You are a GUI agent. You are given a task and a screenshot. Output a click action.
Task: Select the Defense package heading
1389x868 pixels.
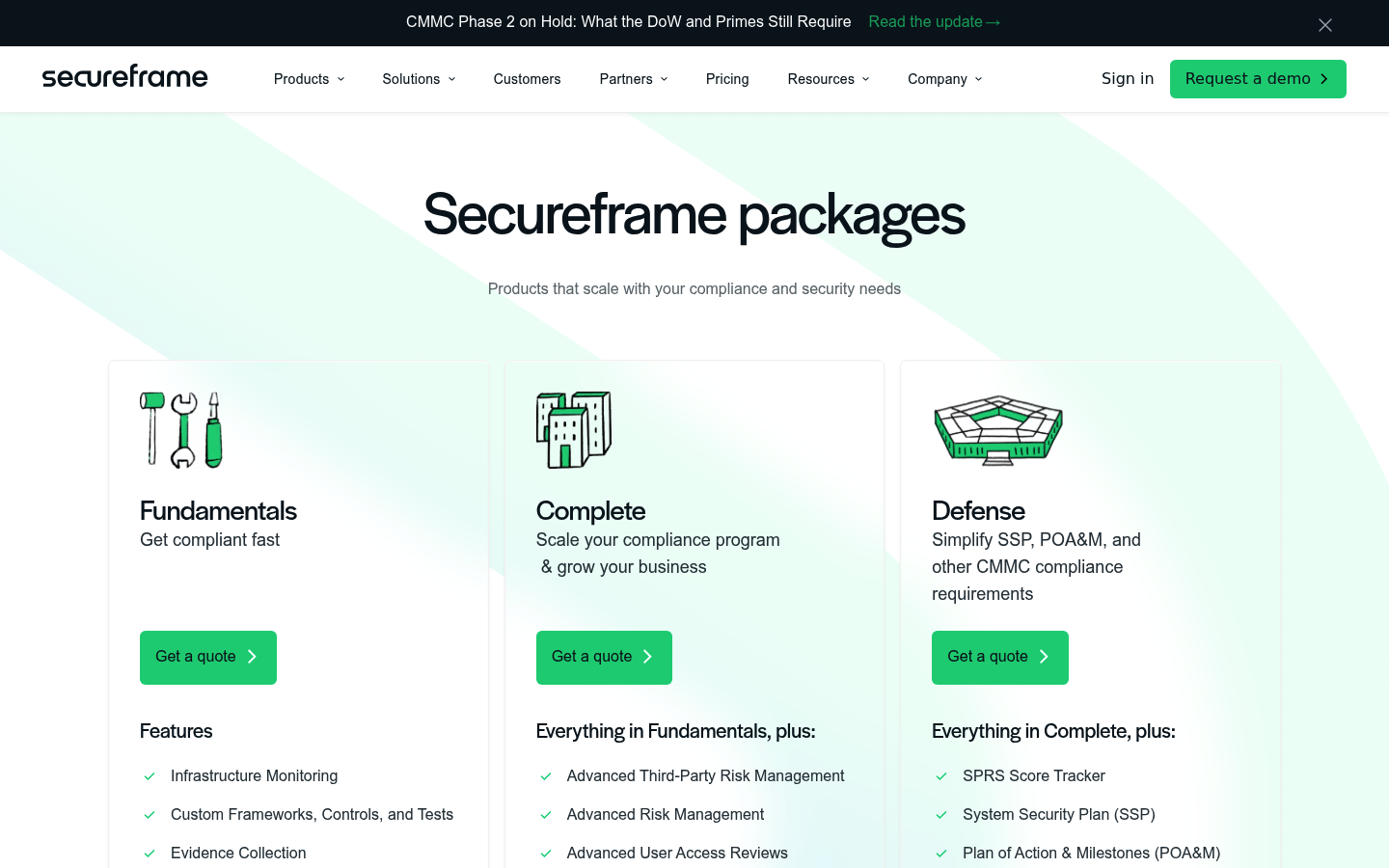point(978,511)
